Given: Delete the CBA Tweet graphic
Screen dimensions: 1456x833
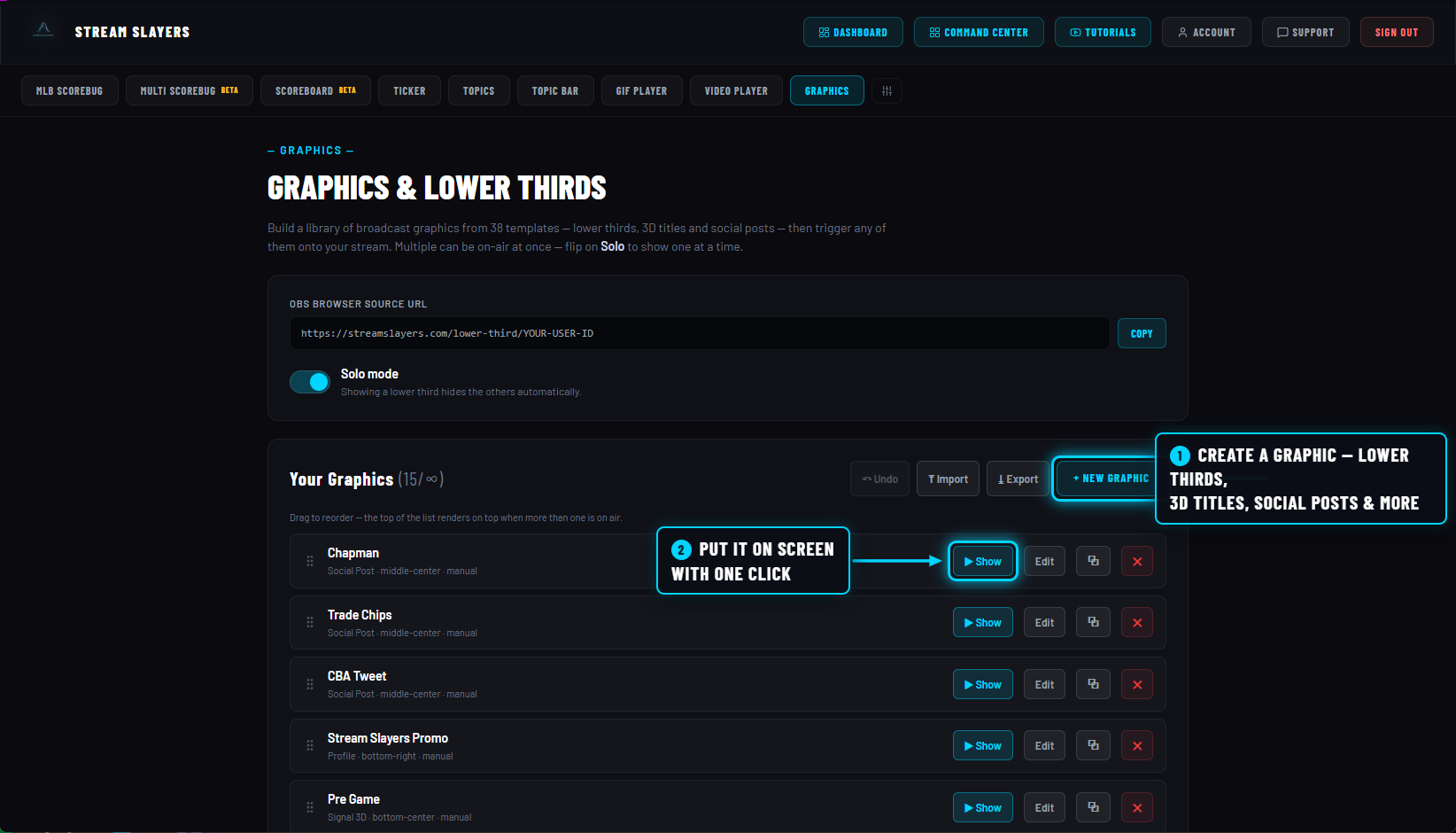Looking at the screenshot, I should 1137,684.
